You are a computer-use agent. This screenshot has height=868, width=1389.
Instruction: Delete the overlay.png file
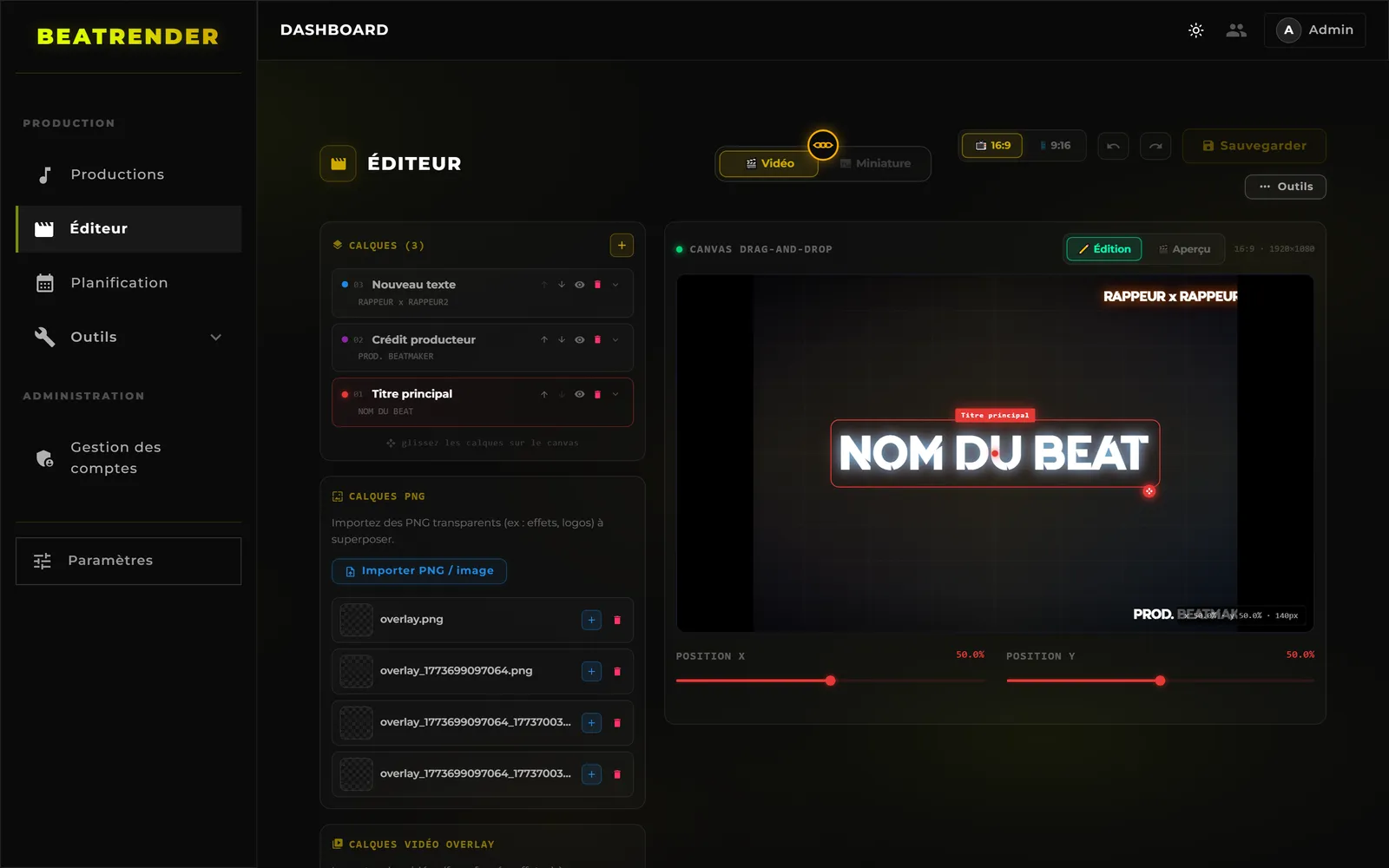click(617, 620)
